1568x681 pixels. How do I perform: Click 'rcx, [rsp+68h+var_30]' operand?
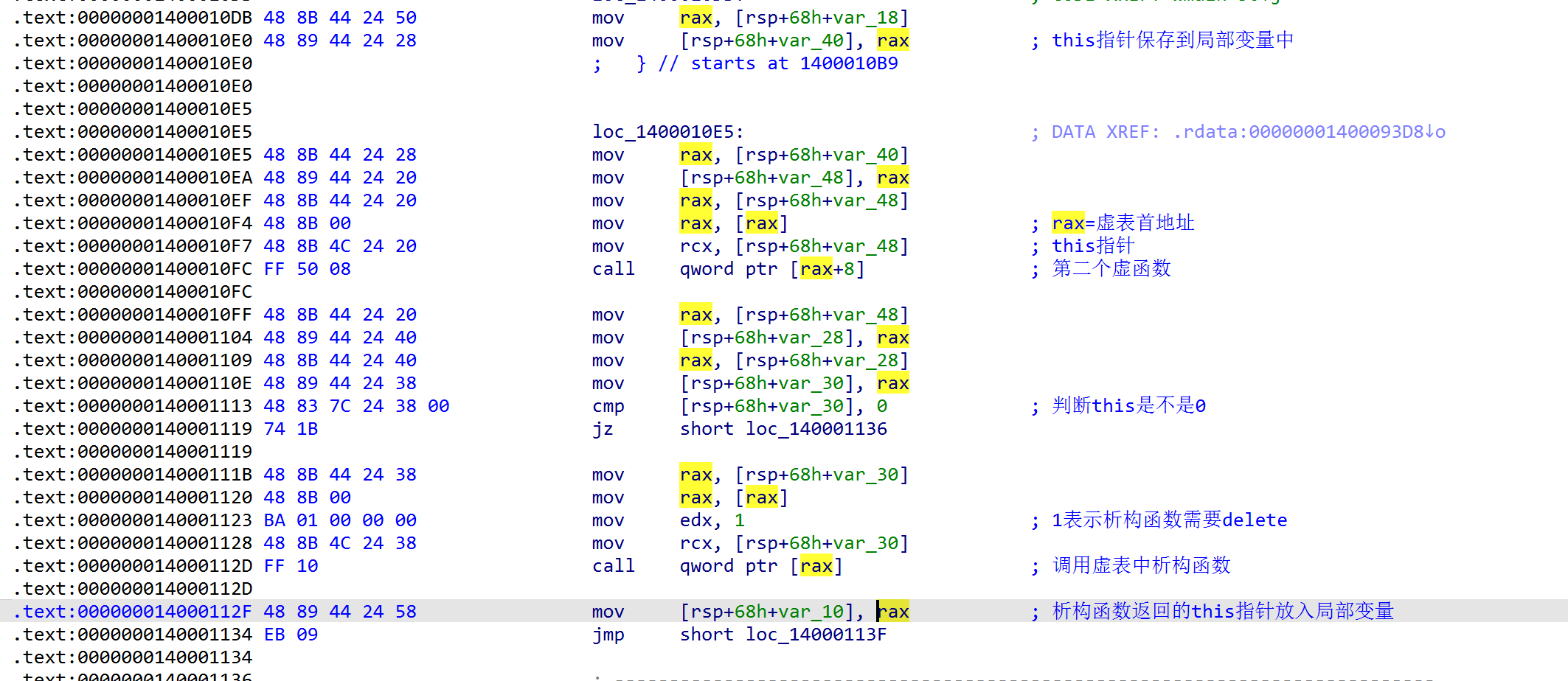click(x=794, y=542)
